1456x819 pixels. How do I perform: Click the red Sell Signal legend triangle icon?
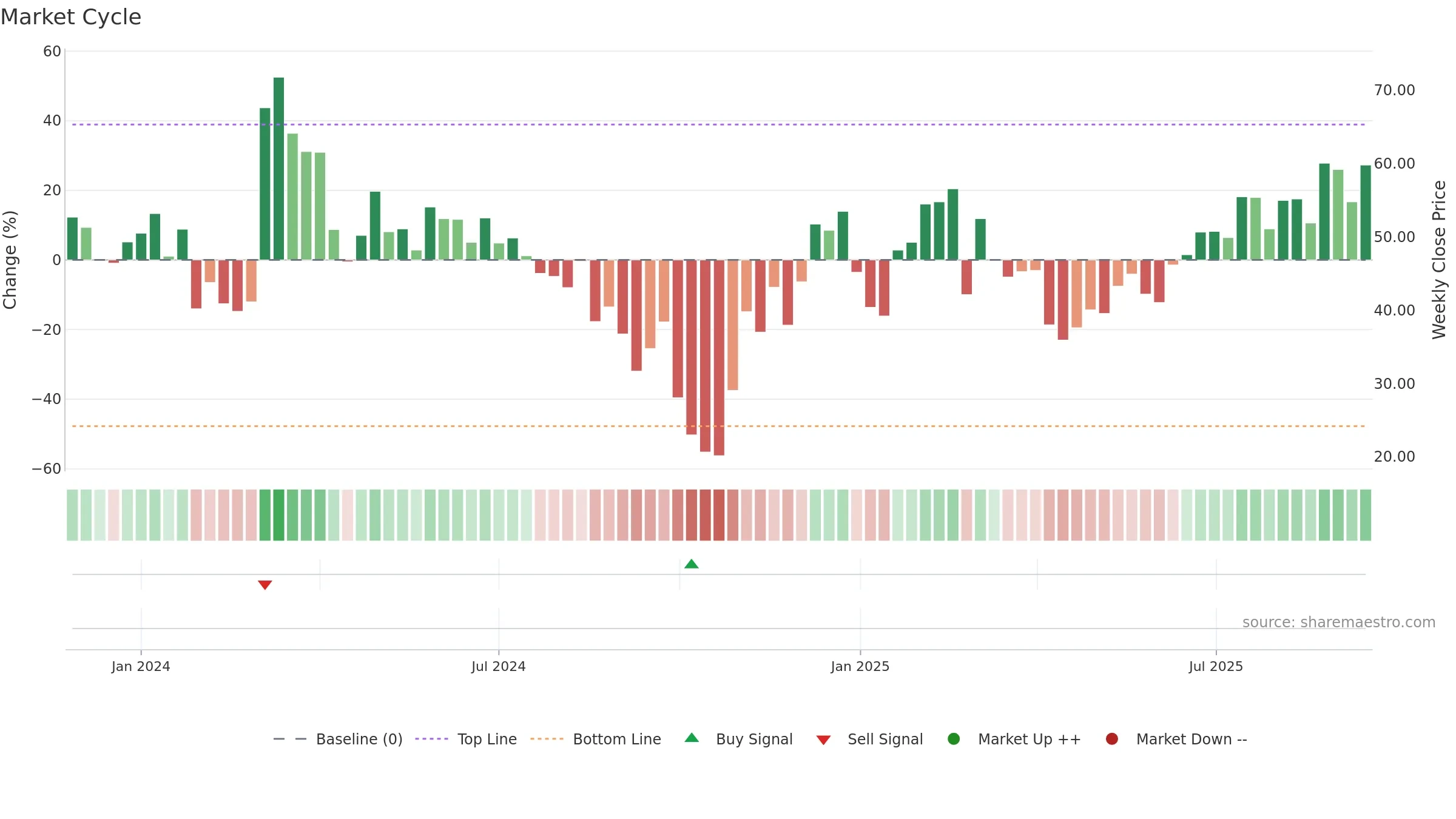pyautogui.click(x=823, y=740)
